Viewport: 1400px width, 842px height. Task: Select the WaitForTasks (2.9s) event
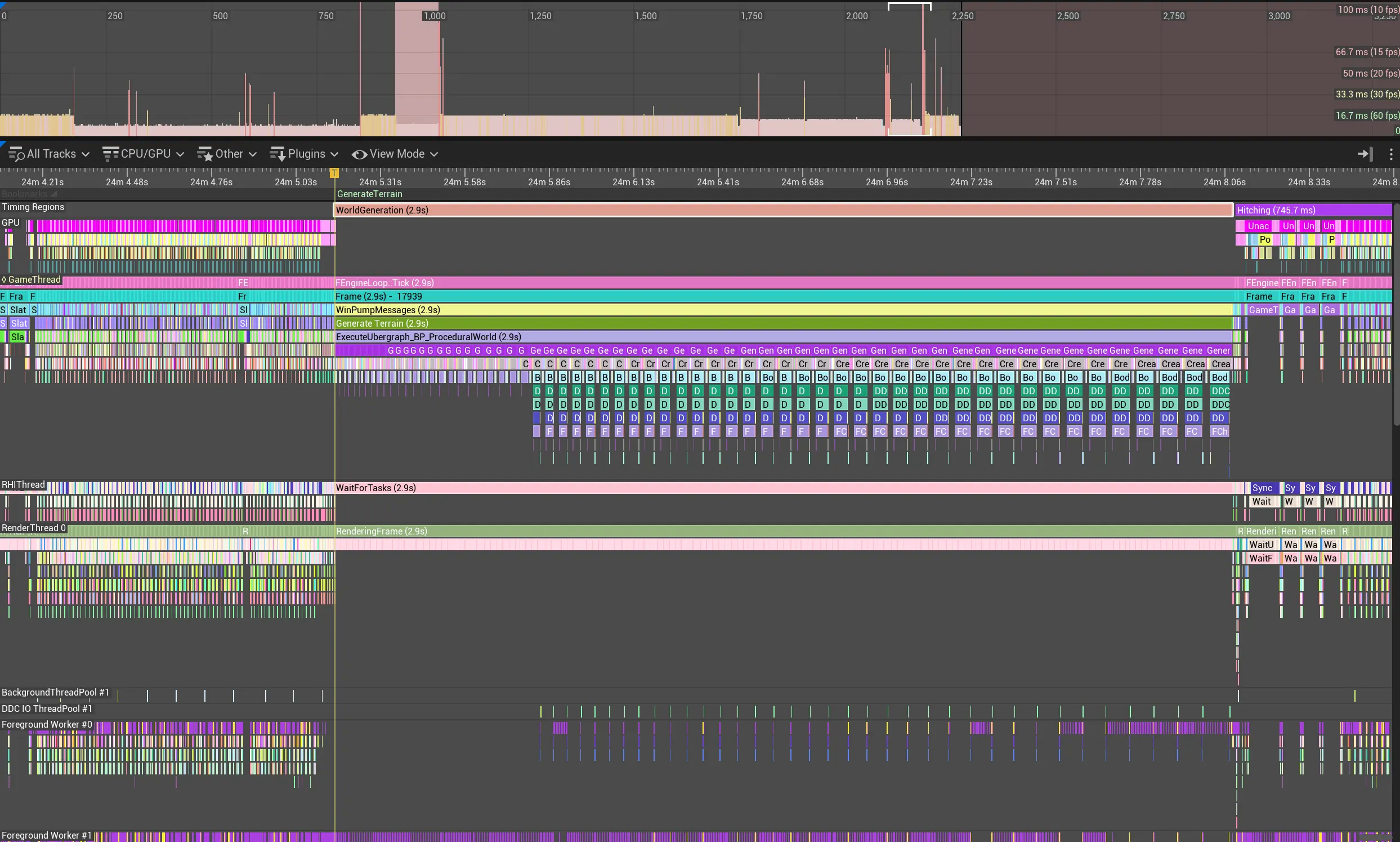[784, 488]
